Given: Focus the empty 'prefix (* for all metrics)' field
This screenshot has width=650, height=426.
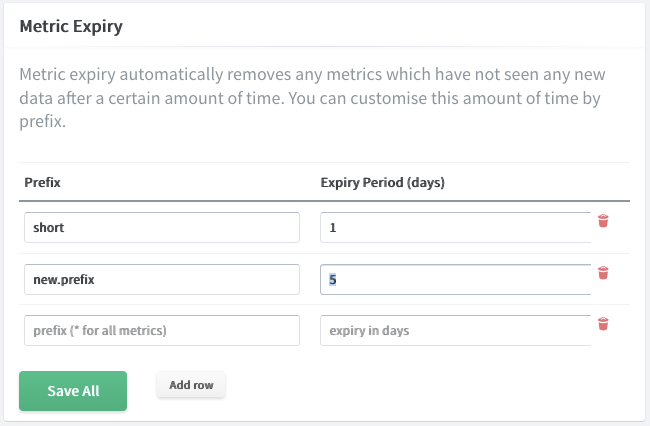Looking at the screenshot, I should (x=162, y=330).
